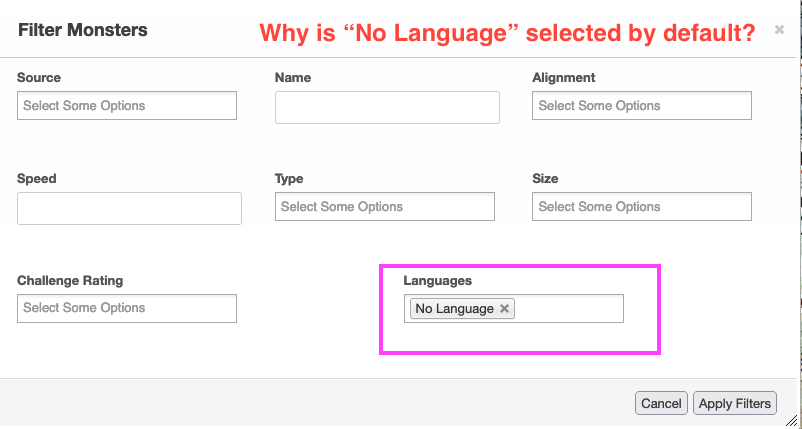Click the Challenge Rating field label
This screenshot has height=429, width=802.
(70, 281)
